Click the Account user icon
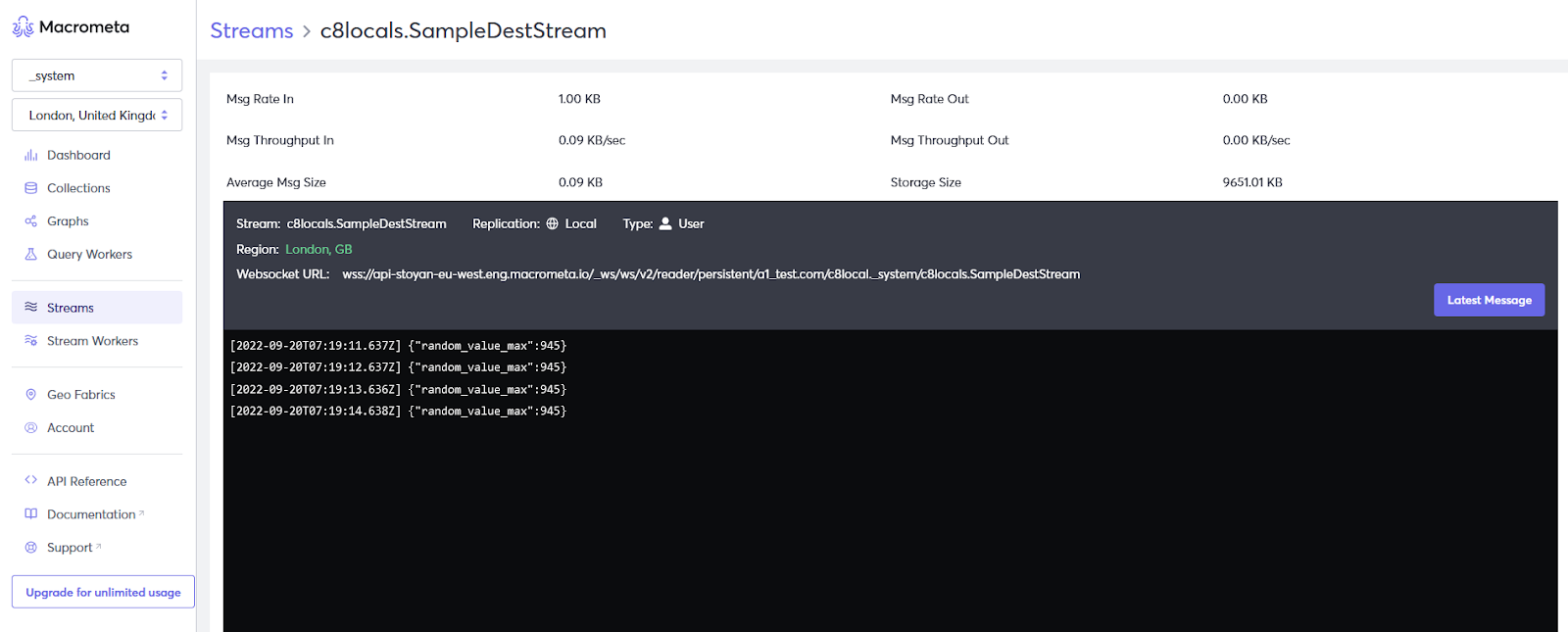 31,428
